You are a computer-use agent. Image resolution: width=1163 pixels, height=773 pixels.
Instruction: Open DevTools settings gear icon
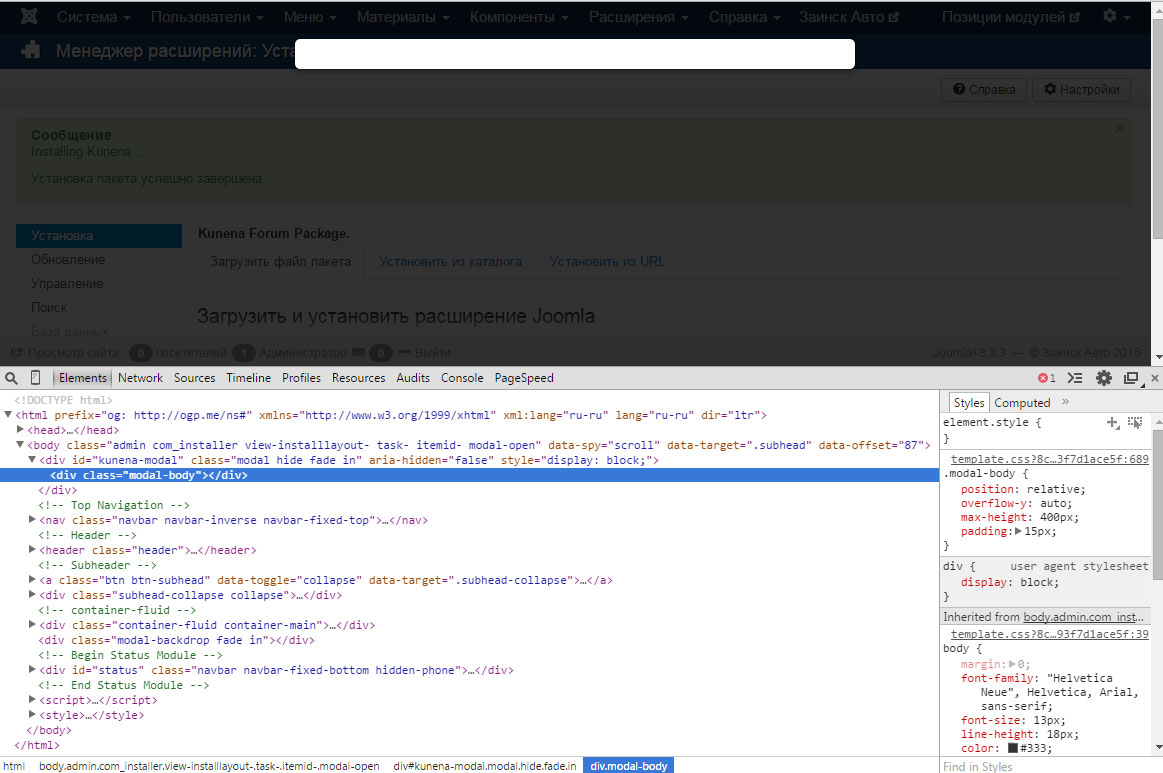(1104, 378)
